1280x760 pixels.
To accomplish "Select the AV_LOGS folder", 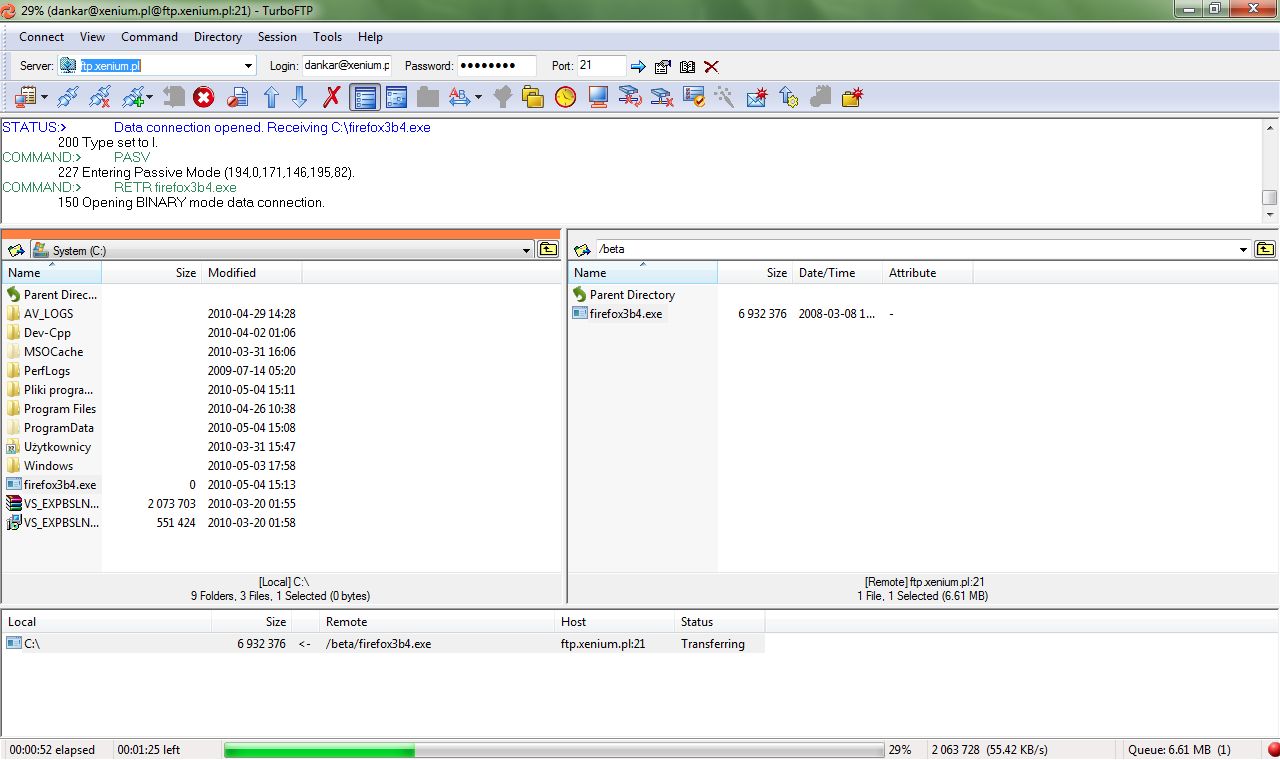I will click(48, 314).
